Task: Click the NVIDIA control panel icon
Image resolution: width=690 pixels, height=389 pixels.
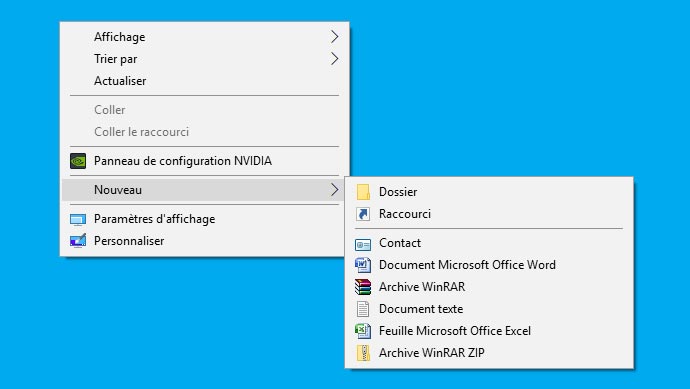Action: (78, 161)
